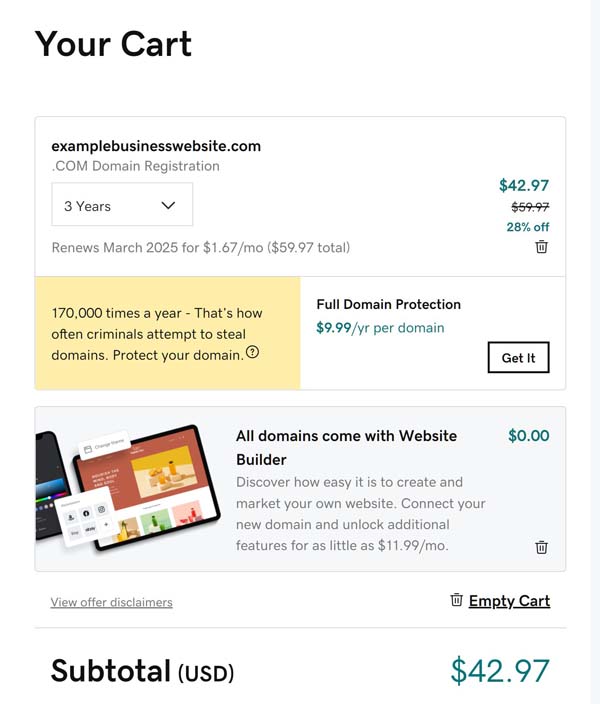
Task: Click the chevron arrow in years selector
Action: point(168,206)
